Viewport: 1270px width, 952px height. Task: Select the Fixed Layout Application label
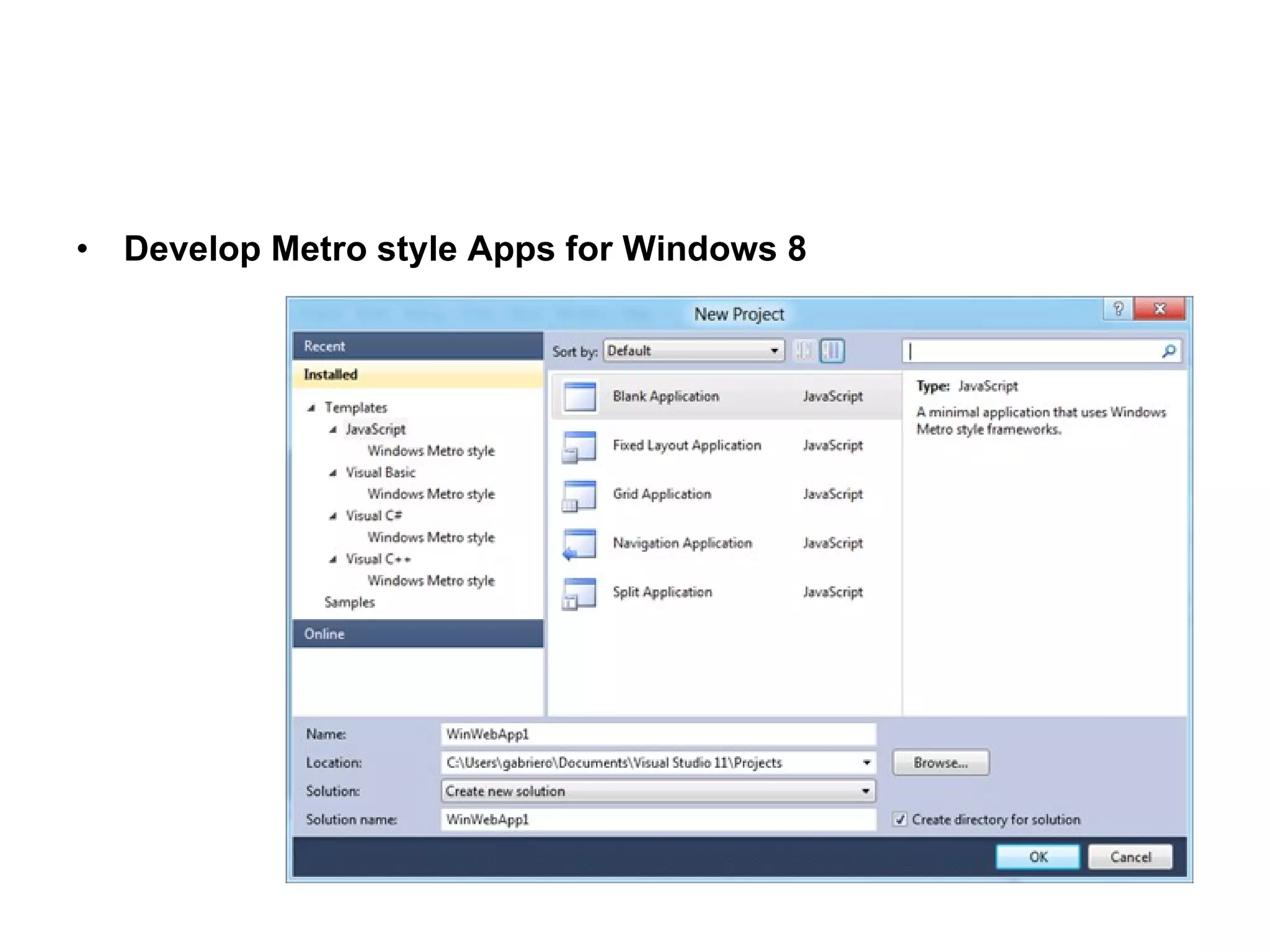(x=686, y=445)
